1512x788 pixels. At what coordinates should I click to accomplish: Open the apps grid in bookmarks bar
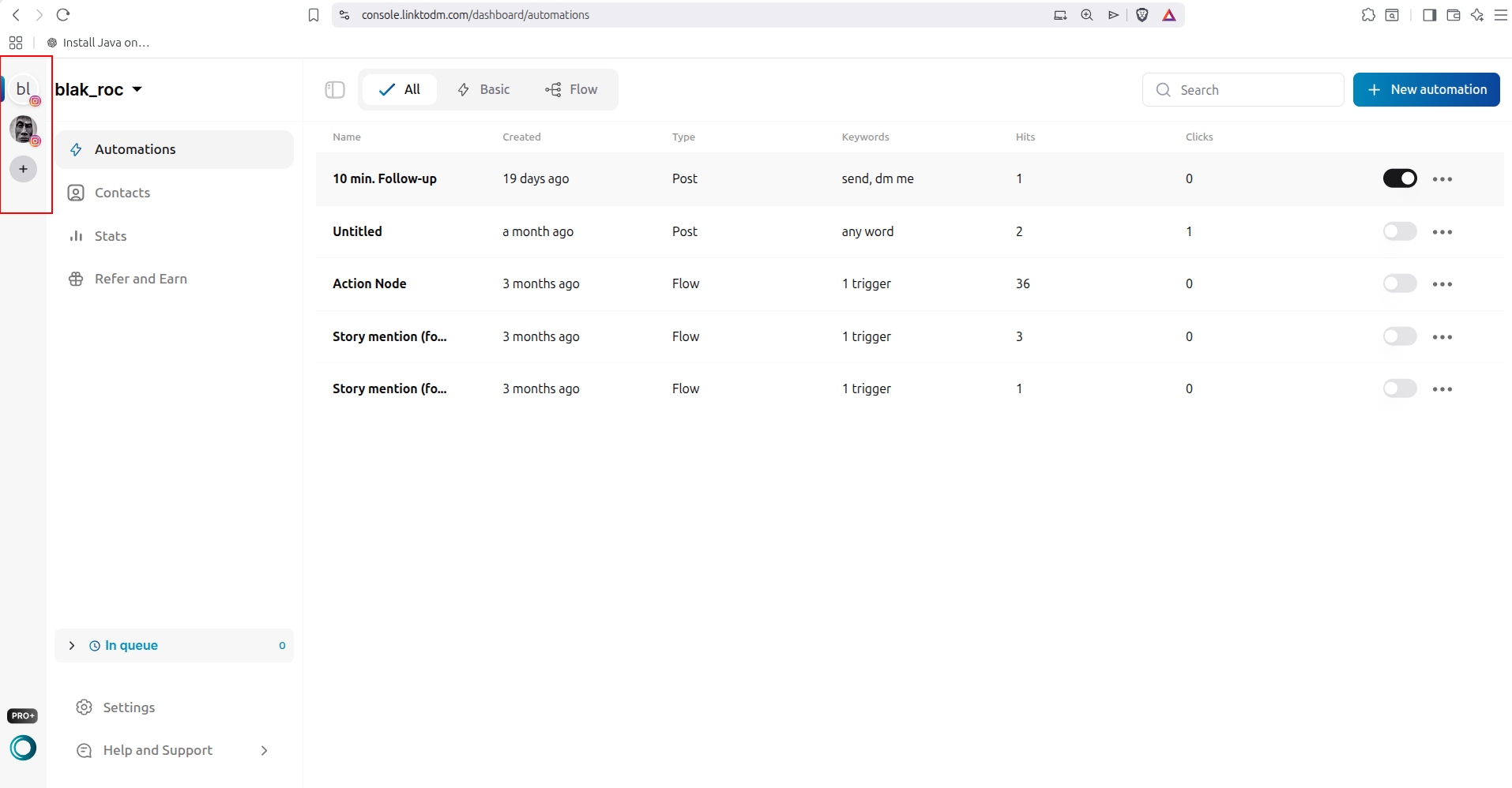tap(16, 43)
